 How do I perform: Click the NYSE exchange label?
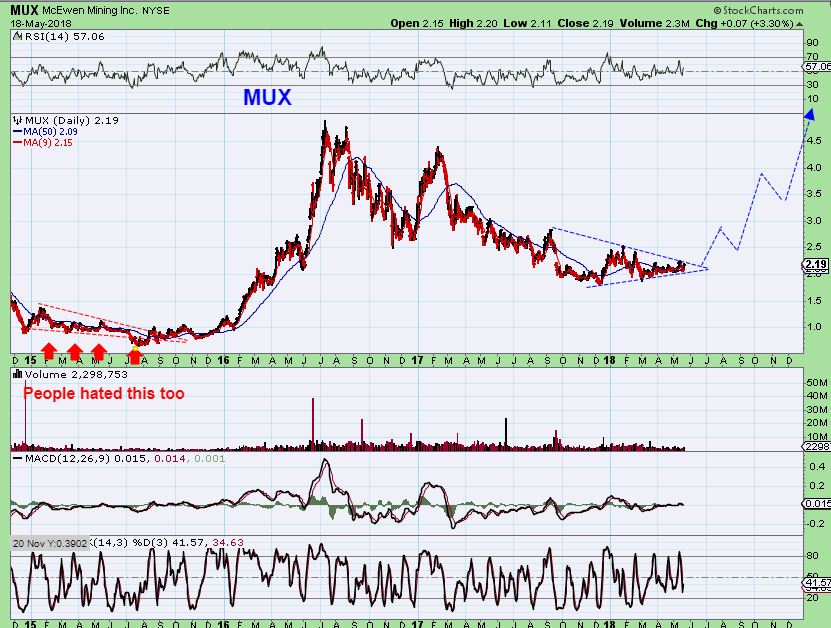tap(155, 11)
